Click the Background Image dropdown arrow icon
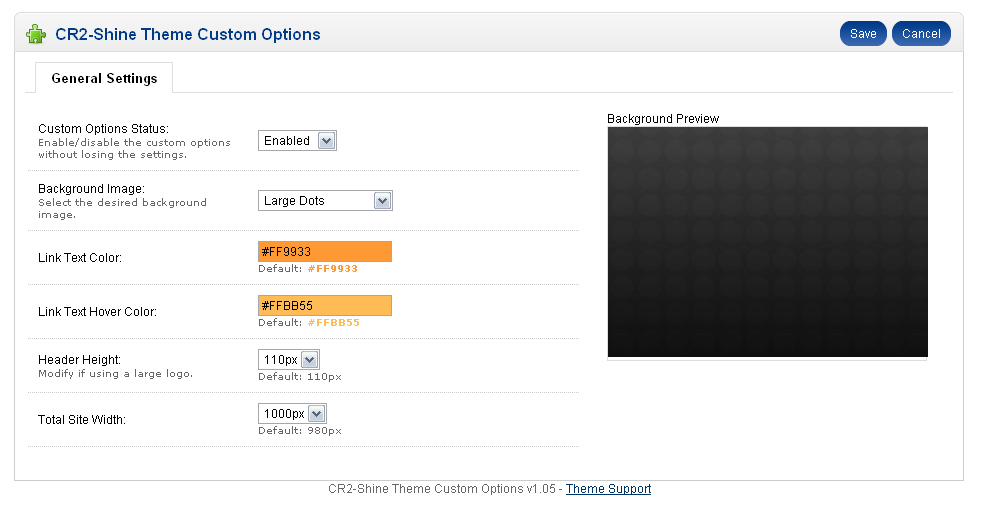Viewport: 984px width, 508px height. click(382, 201)
